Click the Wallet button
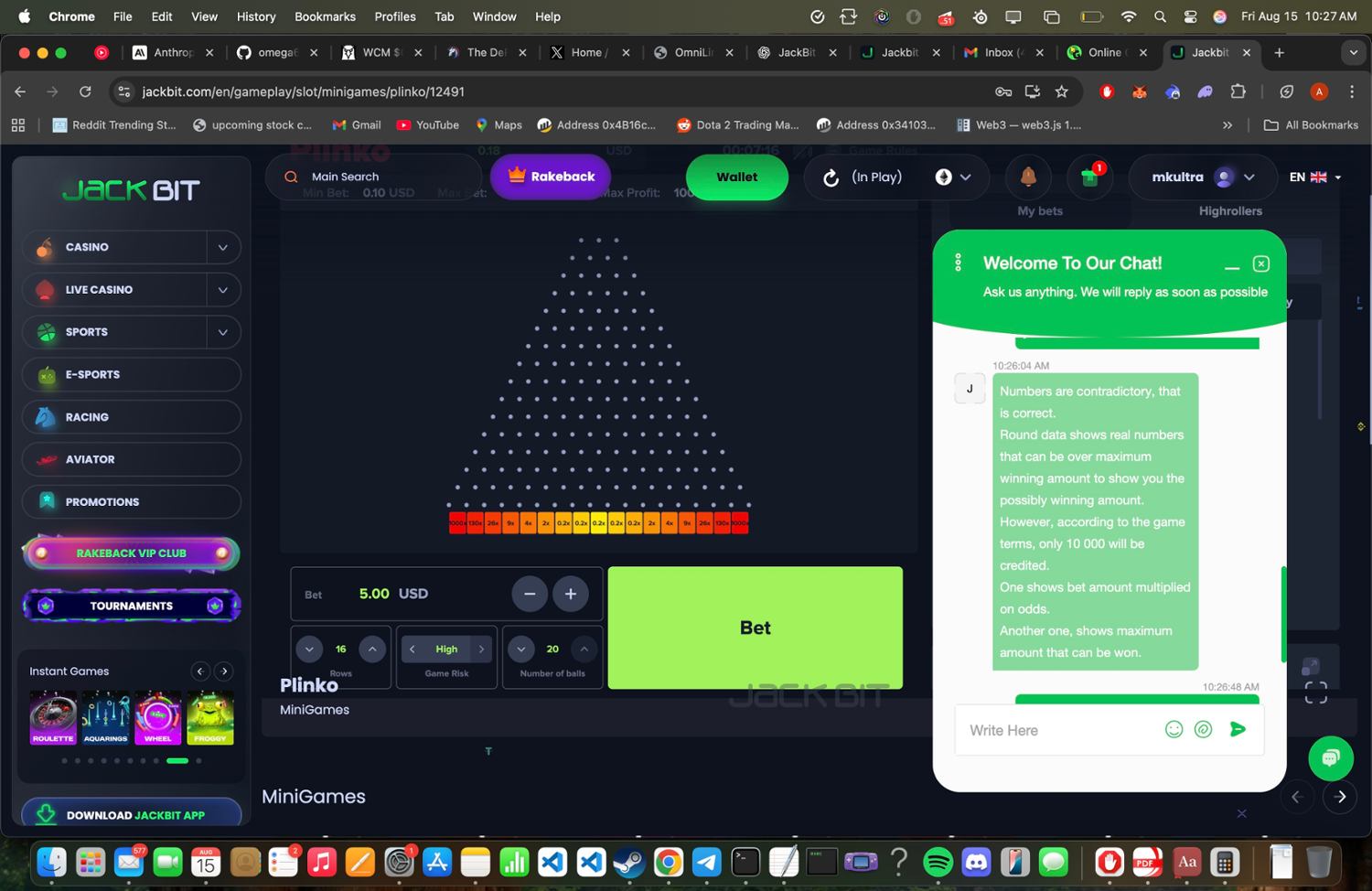Viewport: 1372px width, 891px height. 736,177
